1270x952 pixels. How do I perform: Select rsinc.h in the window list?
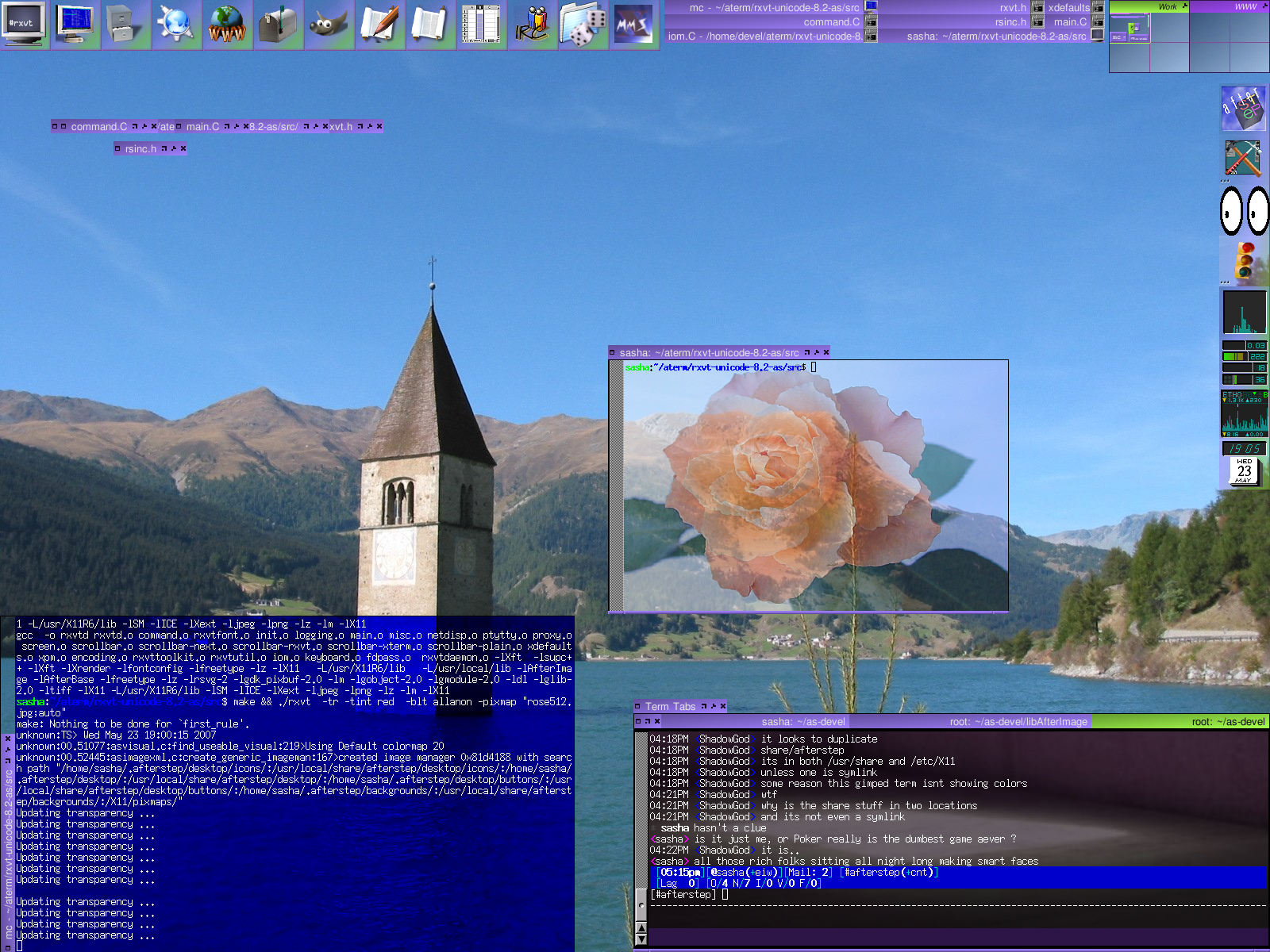click(x=961, y=21)
